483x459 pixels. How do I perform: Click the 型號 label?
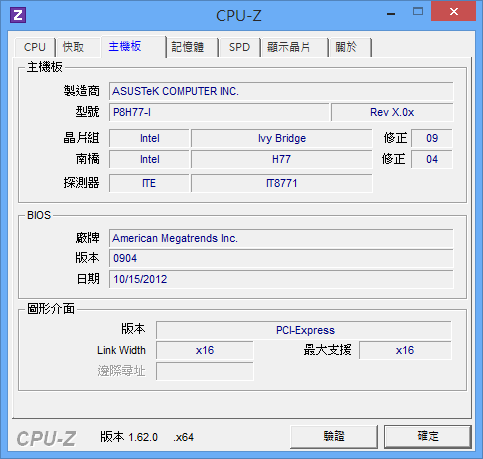87,112
